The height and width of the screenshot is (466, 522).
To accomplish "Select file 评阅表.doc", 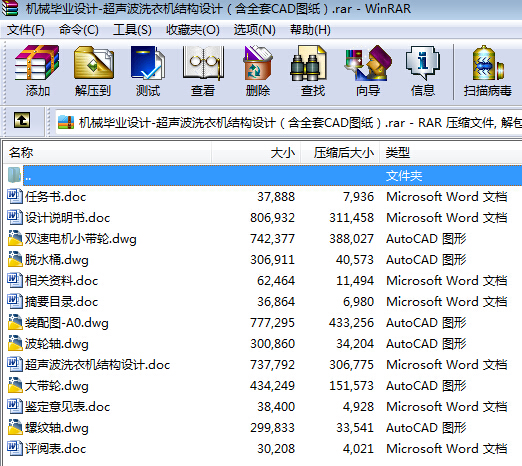I will (55, 448).
